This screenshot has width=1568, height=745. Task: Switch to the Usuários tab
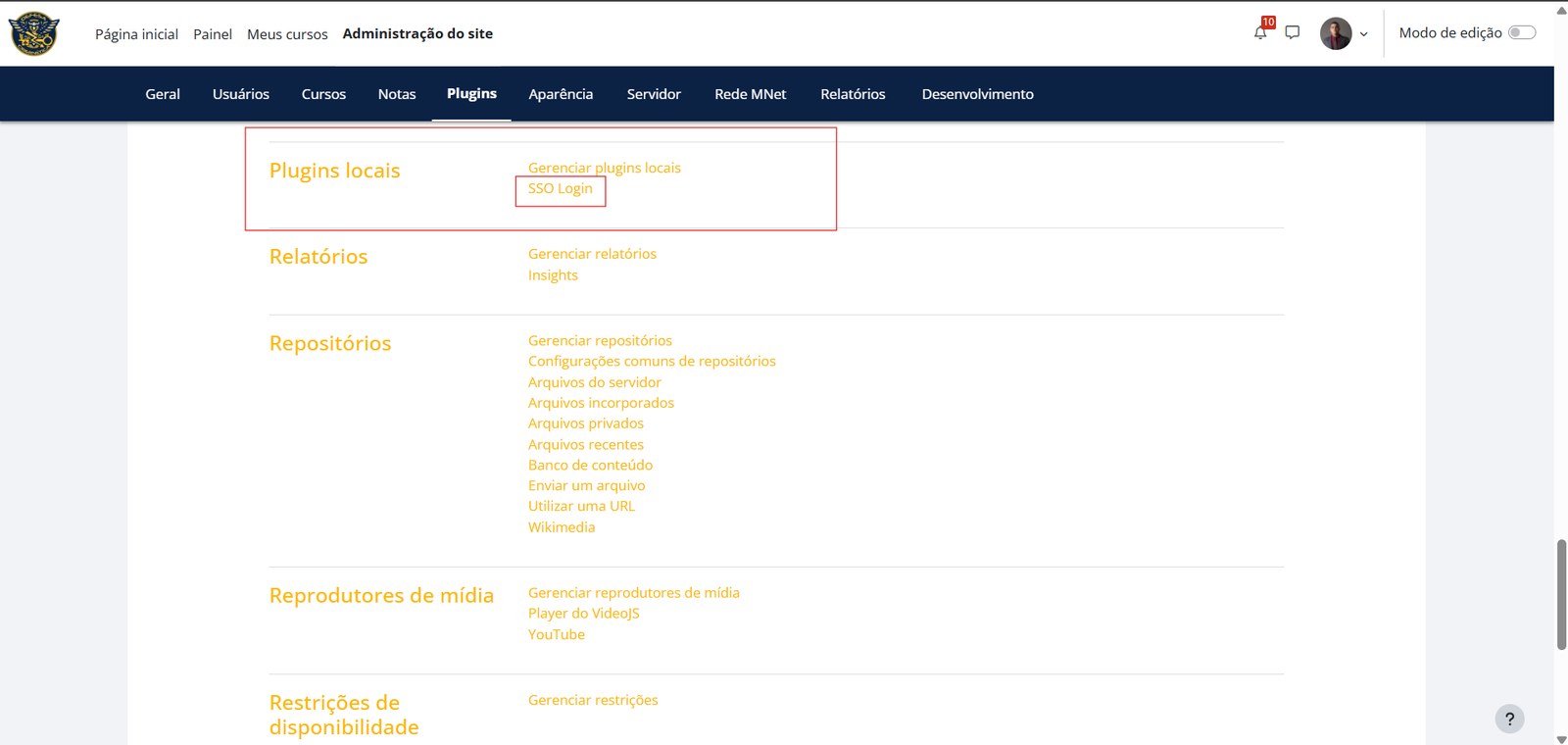(x=241, y=94)
